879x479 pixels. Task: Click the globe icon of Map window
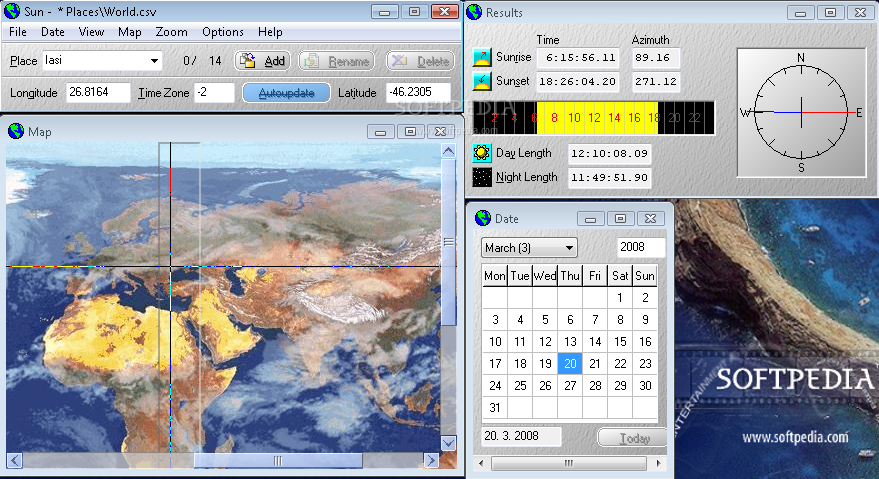pyautogui.click(x=16, y=131)
